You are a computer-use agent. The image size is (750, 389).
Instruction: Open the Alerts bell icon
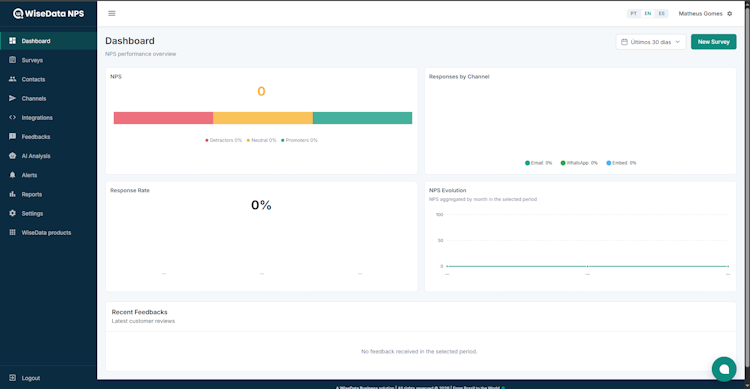click(x=12, y=175)
